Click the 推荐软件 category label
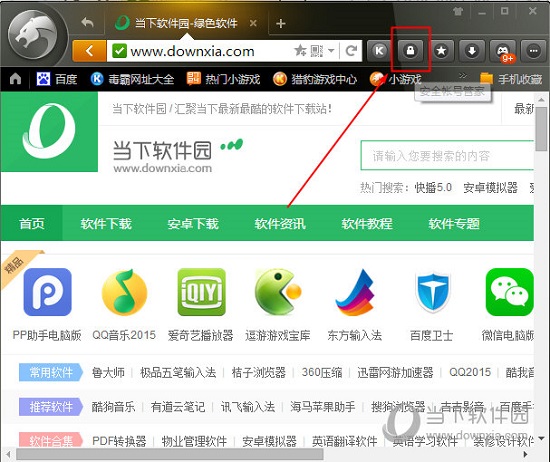 51,407
